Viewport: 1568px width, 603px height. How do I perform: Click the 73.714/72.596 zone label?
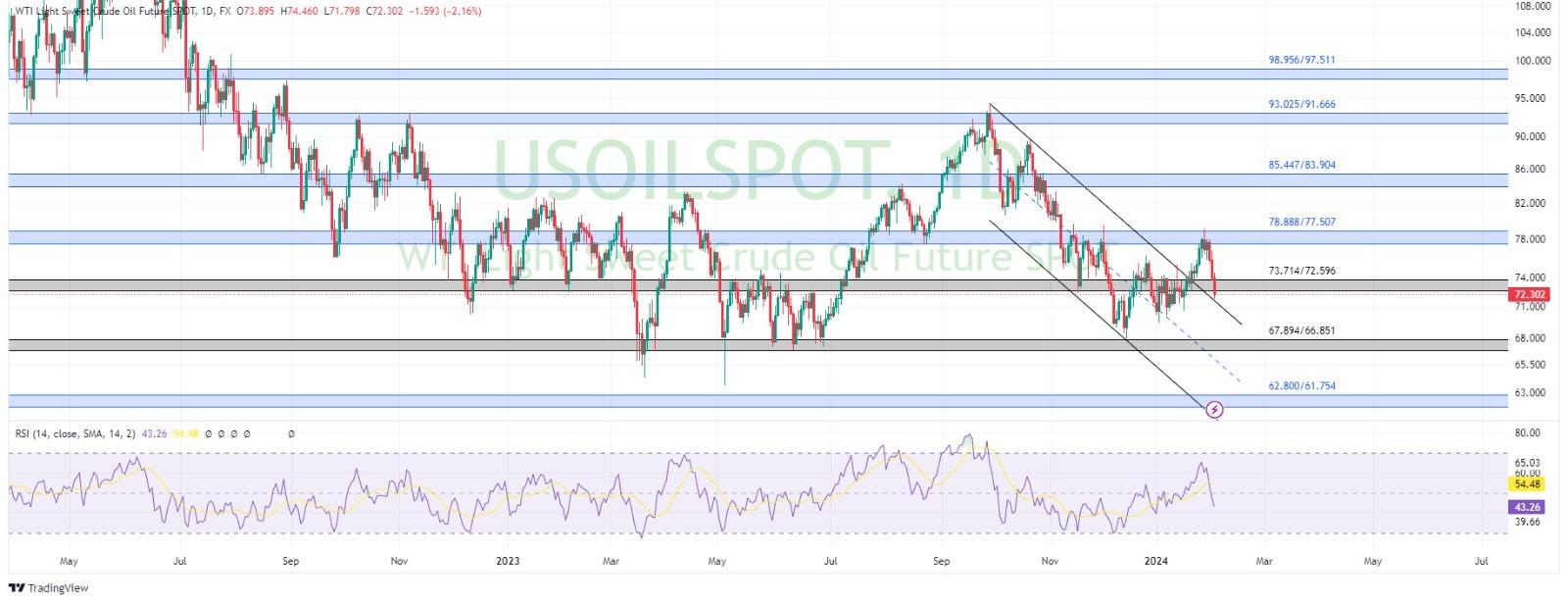pos(1301,271)
